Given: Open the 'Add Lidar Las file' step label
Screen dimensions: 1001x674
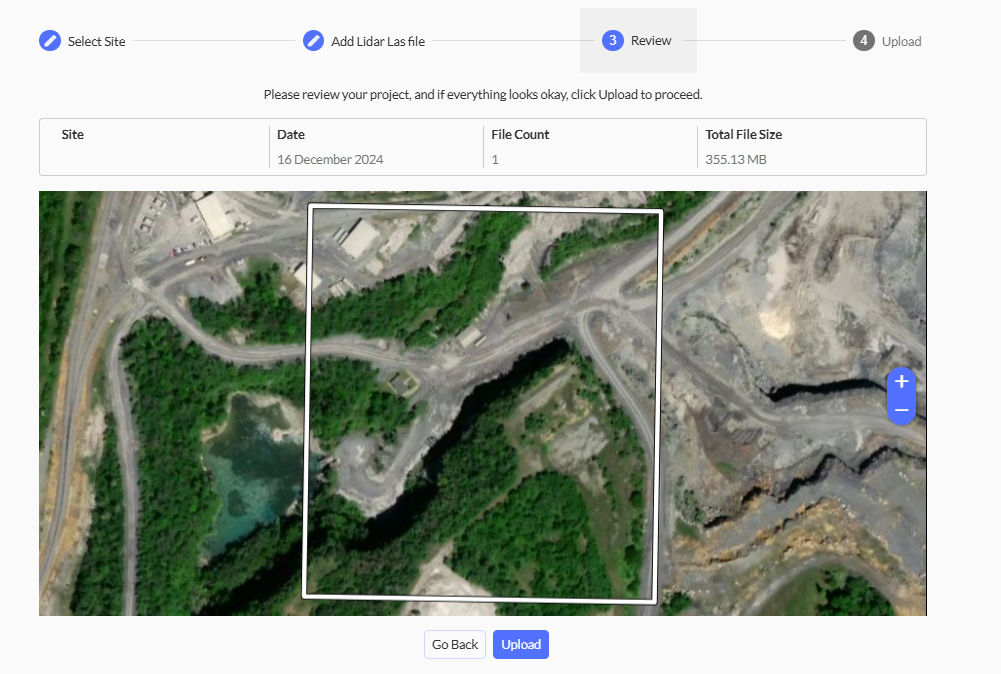Looking at the screenshot, I should (x=378, y=41).
